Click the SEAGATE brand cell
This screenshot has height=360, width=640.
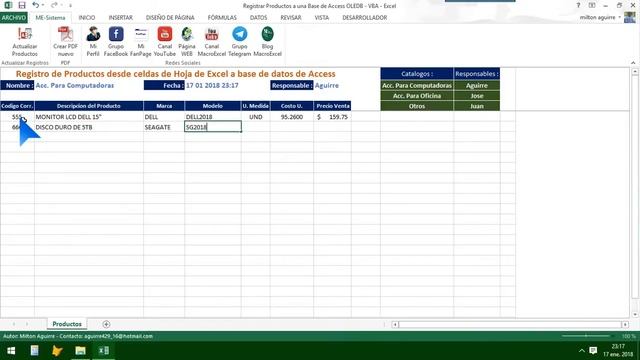coord(164,127)
